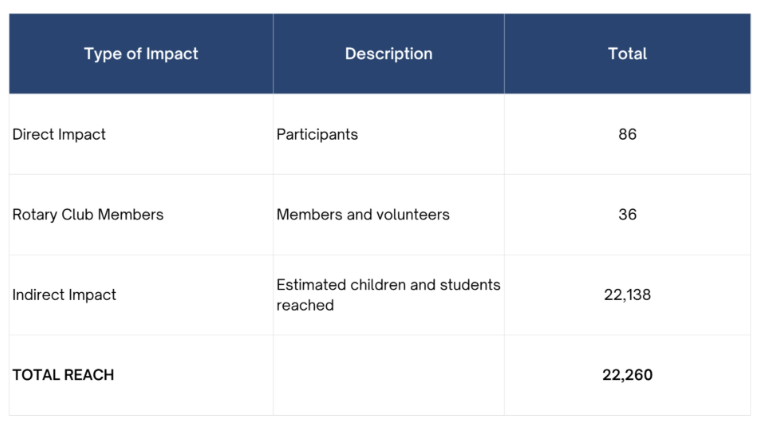758x421 pixels.
Task: Select the Description column header
Action: coord(389,54)
